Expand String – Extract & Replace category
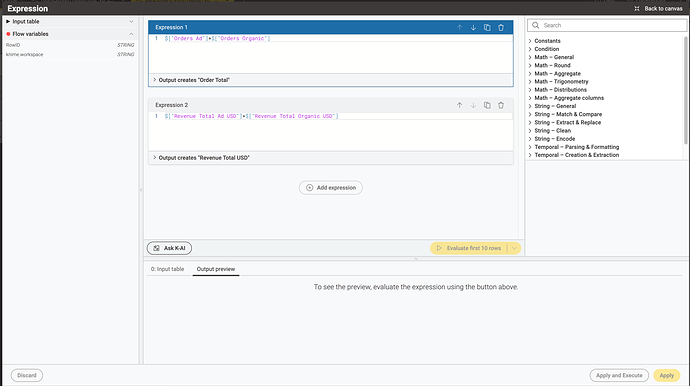Screen dimensions: 690x386 click(x=530, y=122)
